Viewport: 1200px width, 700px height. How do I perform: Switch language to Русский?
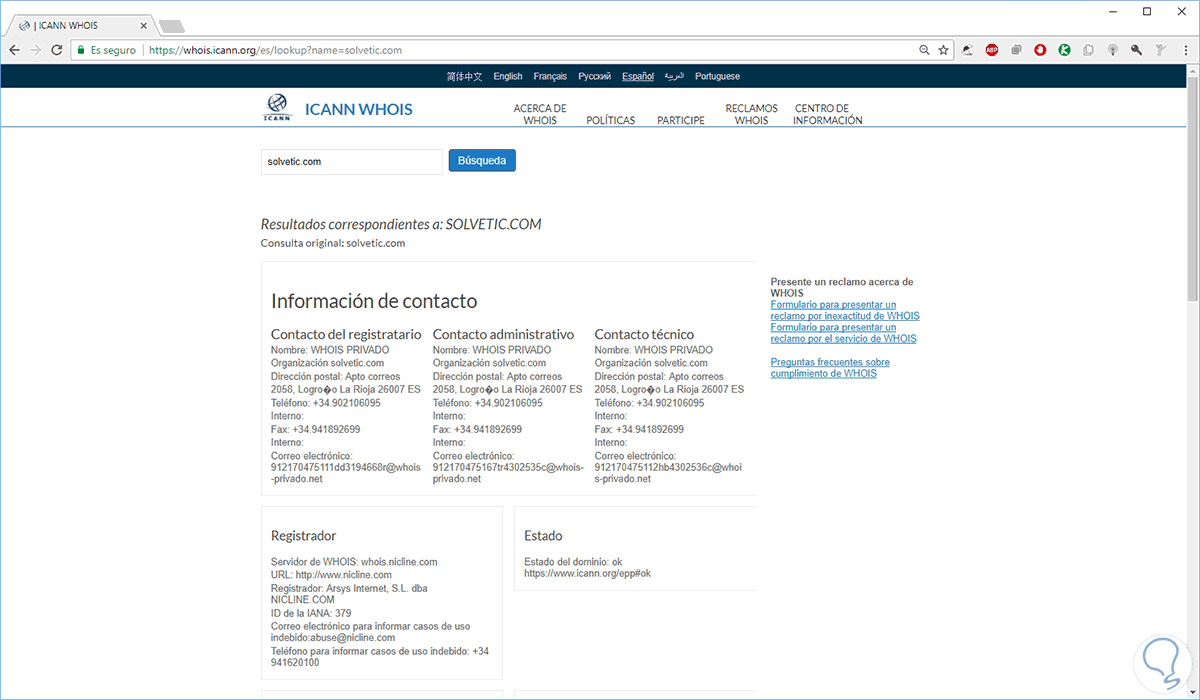(594, 76)
